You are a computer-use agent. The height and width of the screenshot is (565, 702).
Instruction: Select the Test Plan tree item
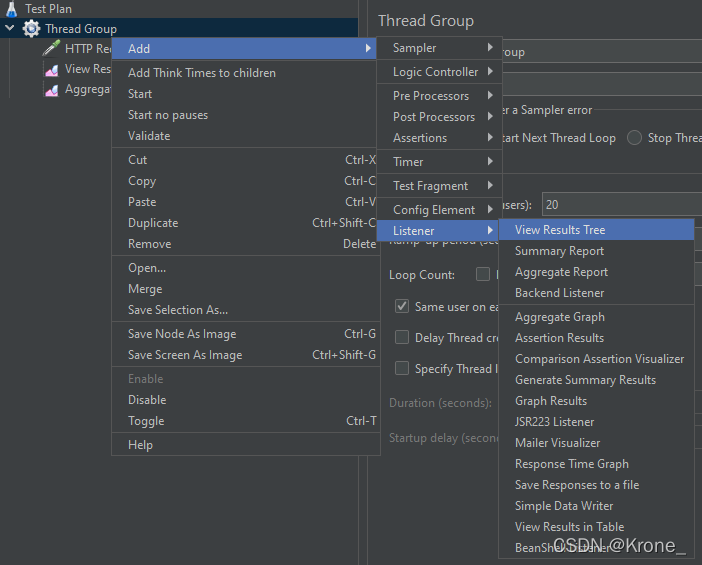pos(48,9)
